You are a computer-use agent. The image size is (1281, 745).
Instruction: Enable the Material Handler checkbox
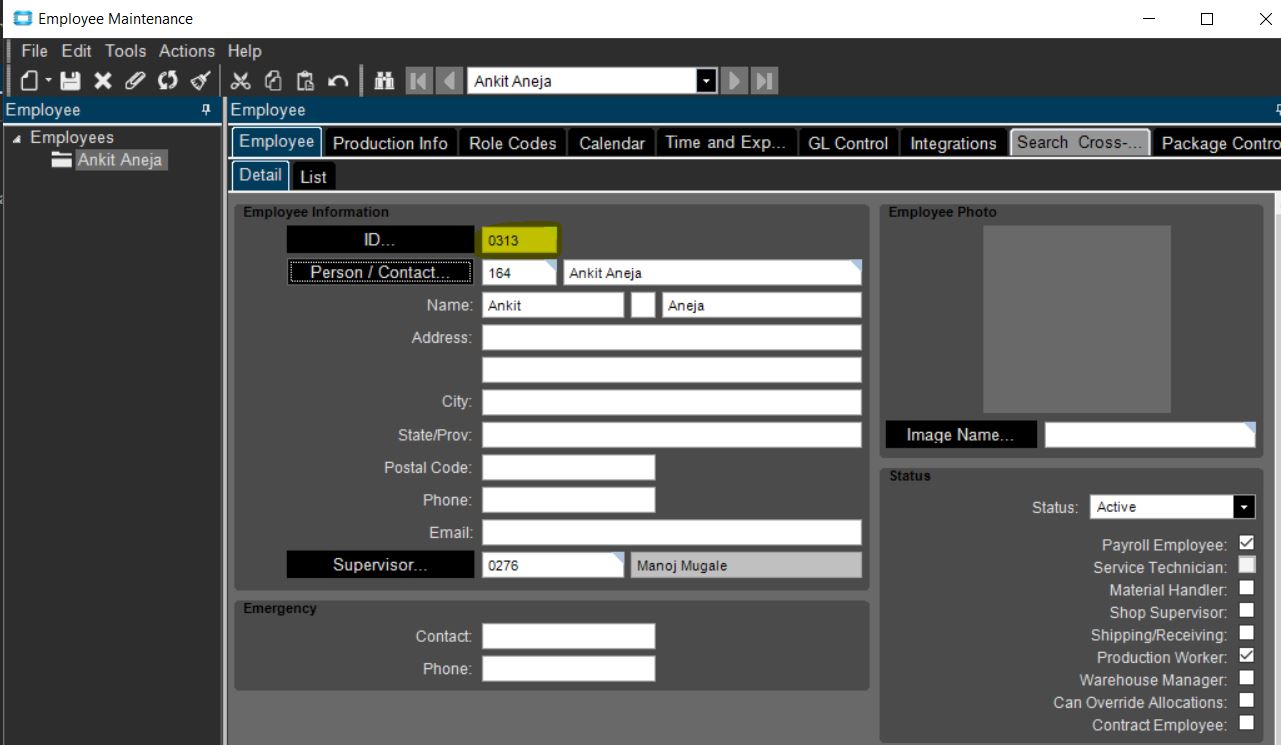(1246, 588)
